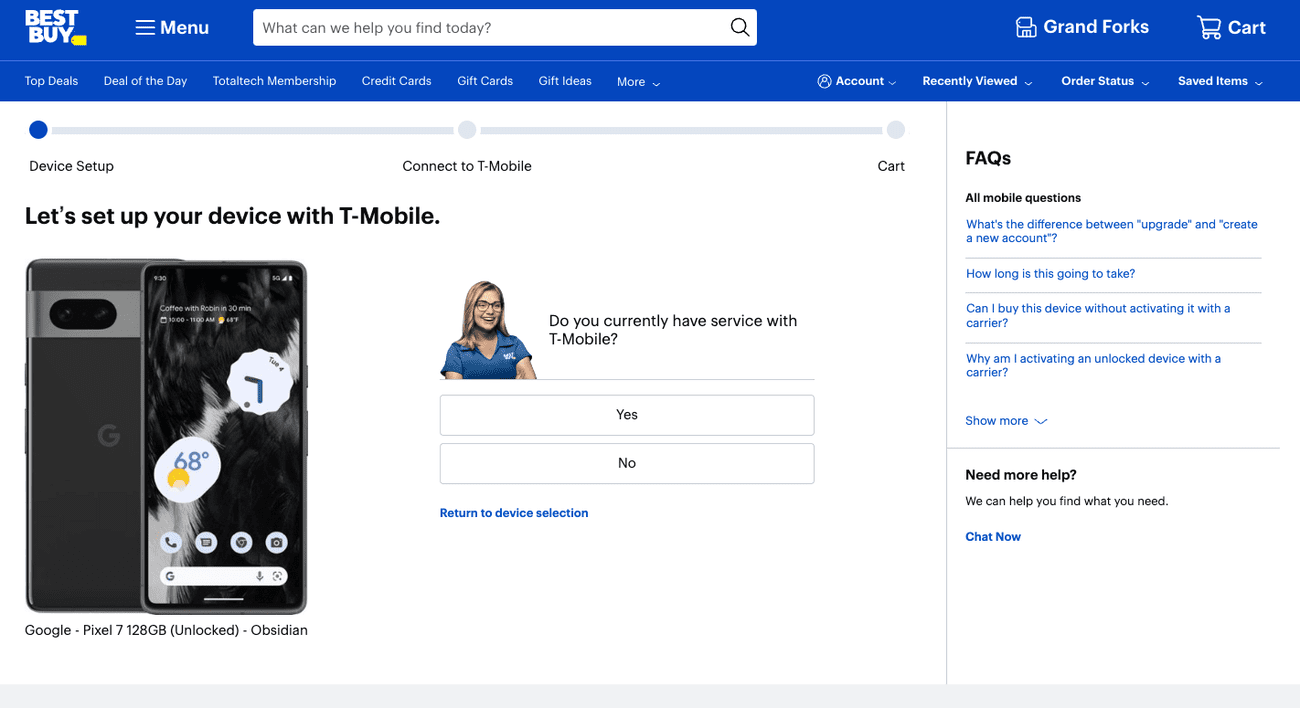The image size is (1300, 708).
Task: Click the Show more chevron in FAQs
Action: pos(1040,421)
